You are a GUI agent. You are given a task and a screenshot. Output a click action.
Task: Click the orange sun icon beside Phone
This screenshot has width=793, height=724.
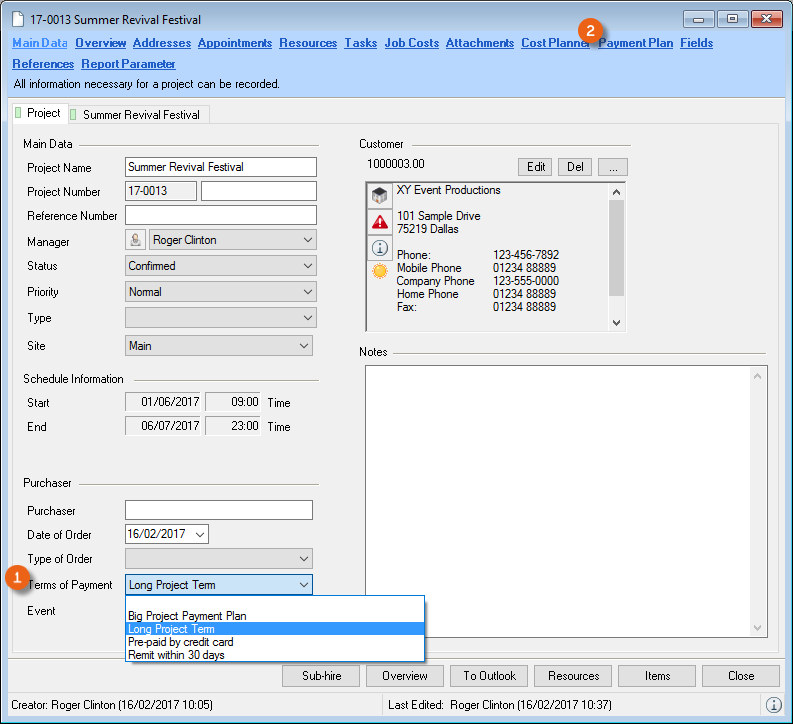click(x=380, y=271)
